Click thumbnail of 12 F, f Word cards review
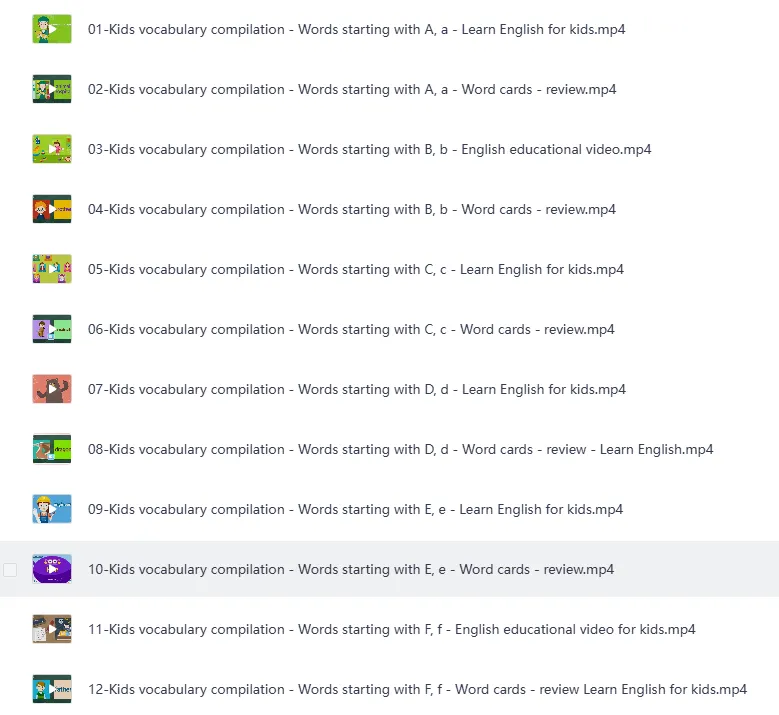 (x=52, y=689)
